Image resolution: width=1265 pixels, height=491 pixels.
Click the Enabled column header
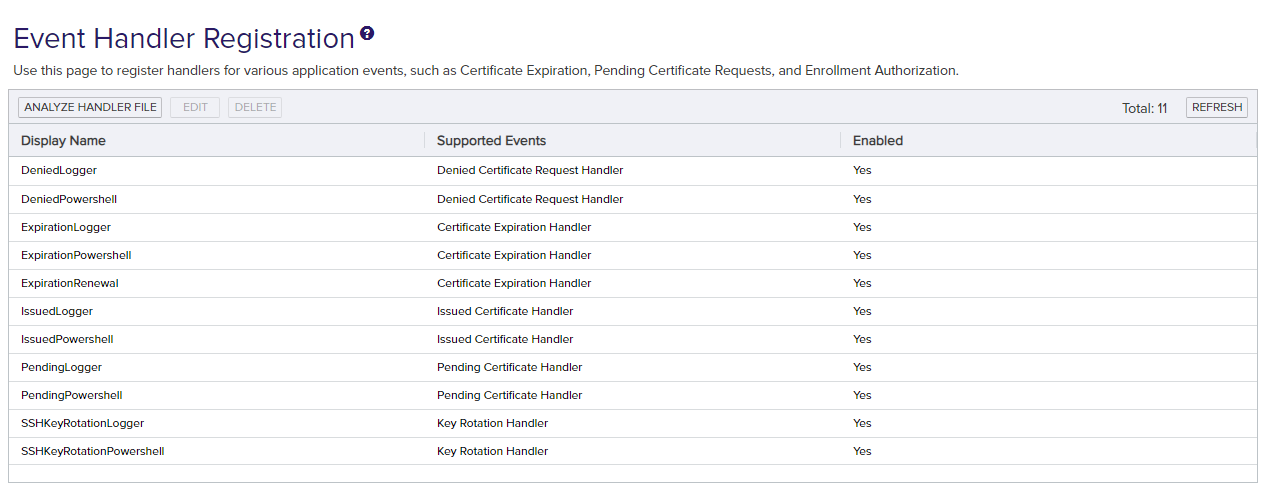(x=877, y=141)
